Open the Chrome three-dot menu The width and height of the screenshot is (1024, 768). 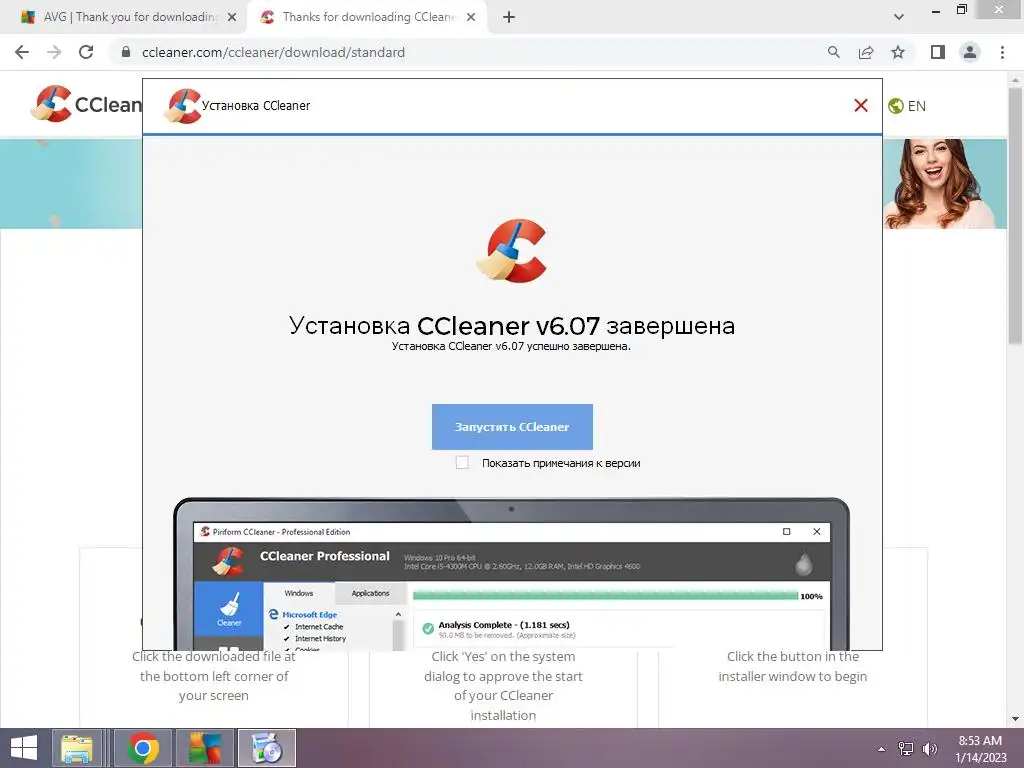click(1002, 52)
